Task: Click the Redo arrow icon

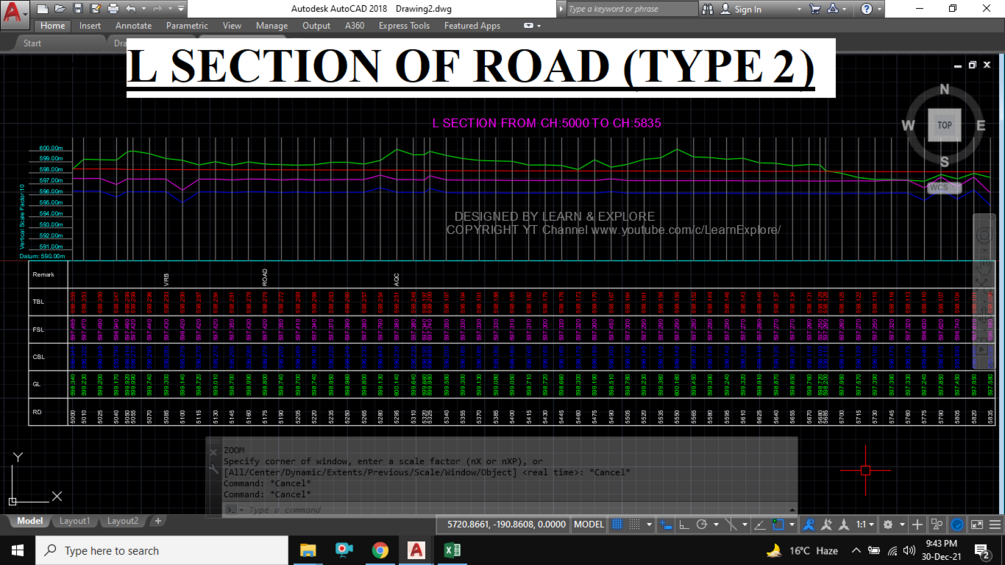Action: point(157,9)
